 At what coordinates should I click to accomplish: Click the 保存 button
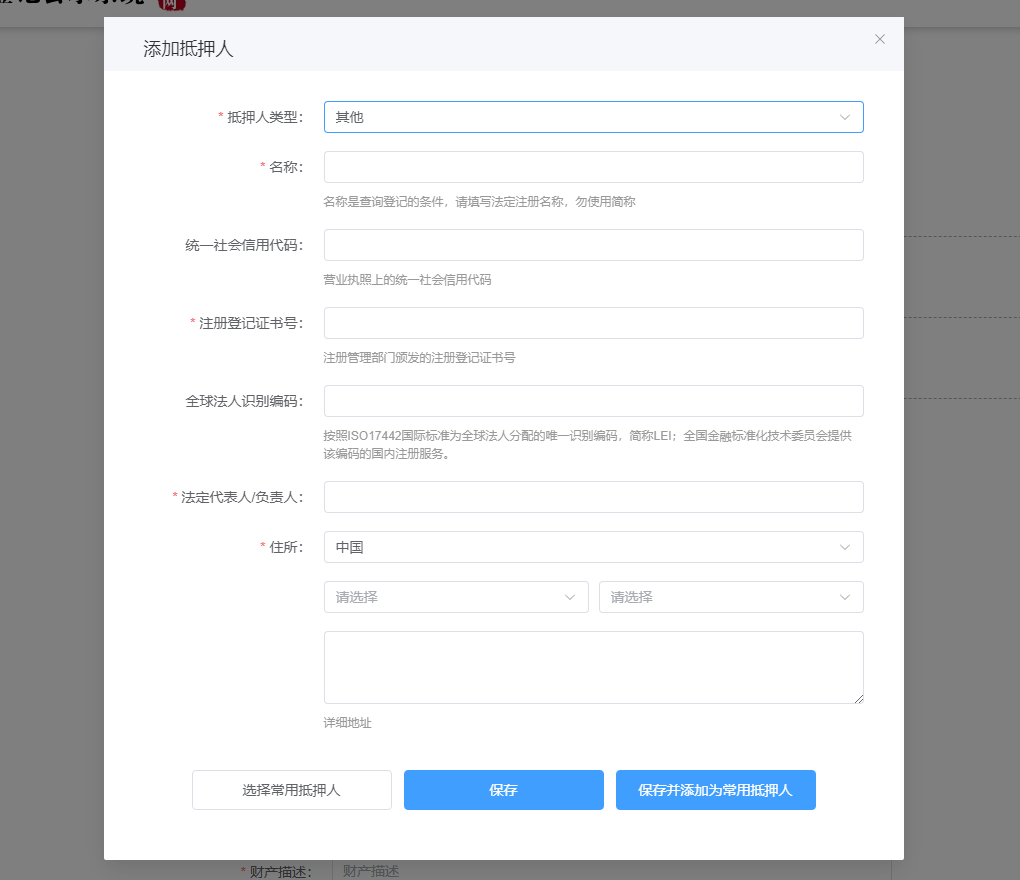coord(503,790)
